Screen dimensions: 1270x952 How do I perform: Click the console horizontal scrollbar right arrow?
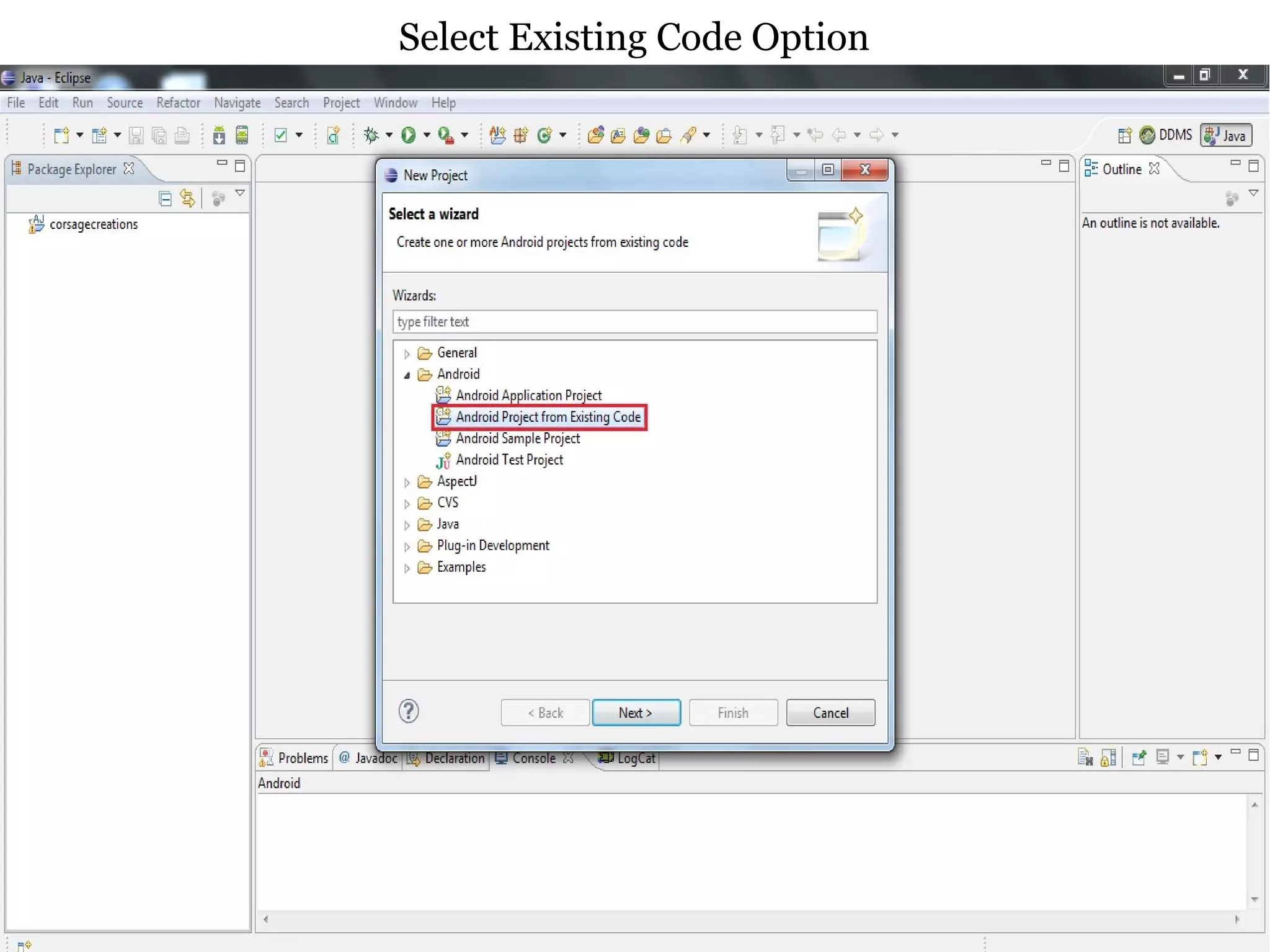tap(1237, 920)
